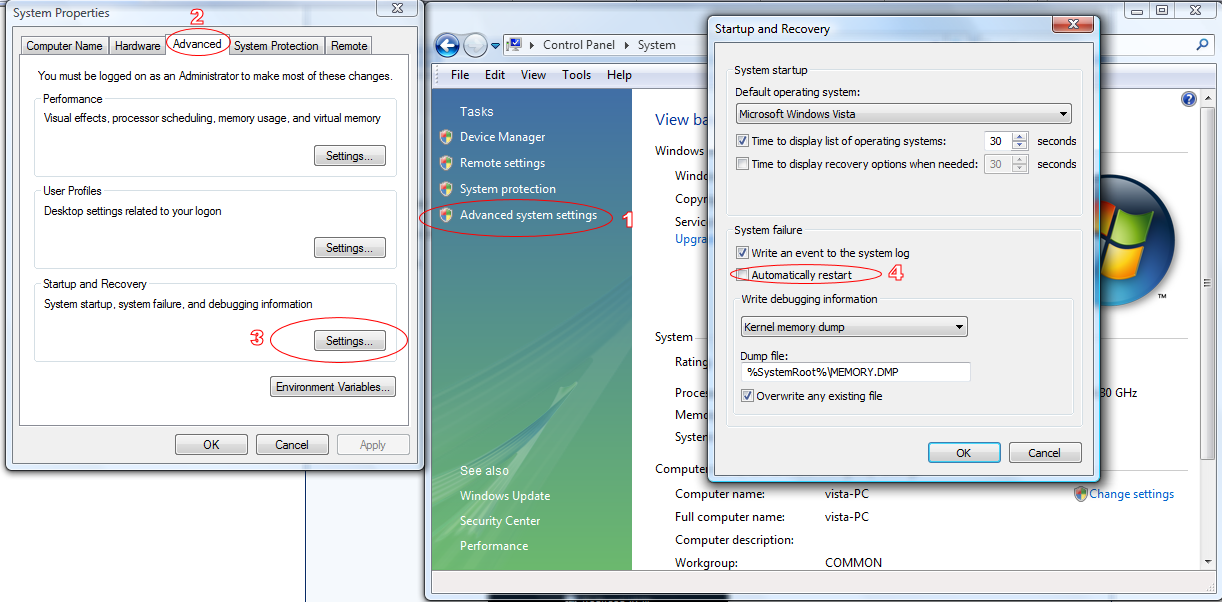Open the File menu
Screen dimensions: 1222x602
[x=460, y=75]
